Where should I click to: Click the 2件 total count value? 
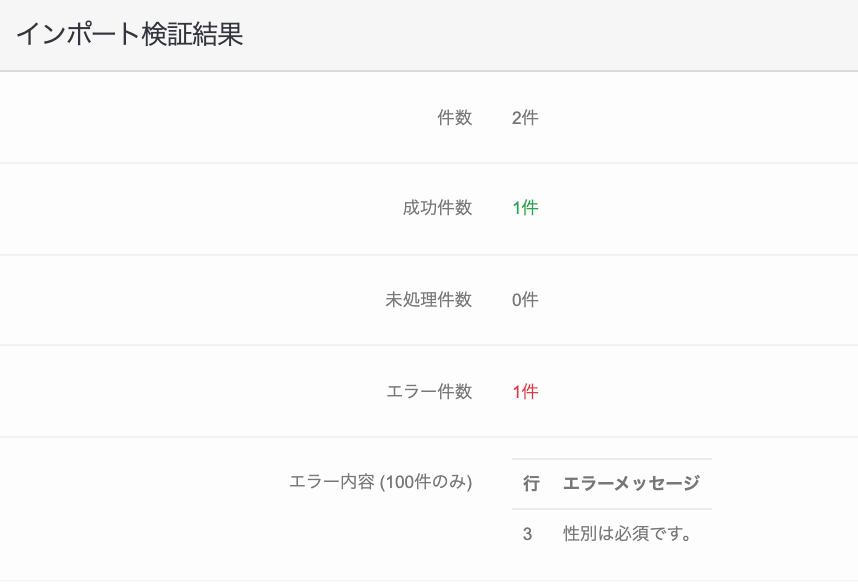(x=525, y=118)
